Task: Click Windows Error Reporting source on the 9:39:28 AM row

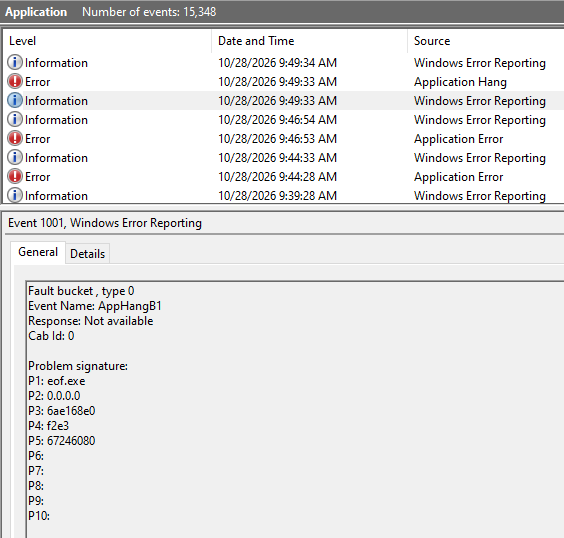Action: [480, 196]
